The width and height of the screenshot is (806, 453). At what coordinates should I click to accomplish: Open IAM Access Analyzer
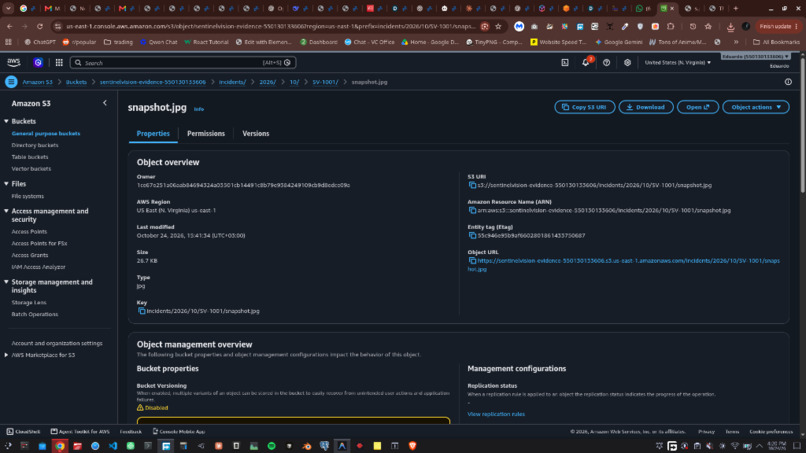point(39,267)
